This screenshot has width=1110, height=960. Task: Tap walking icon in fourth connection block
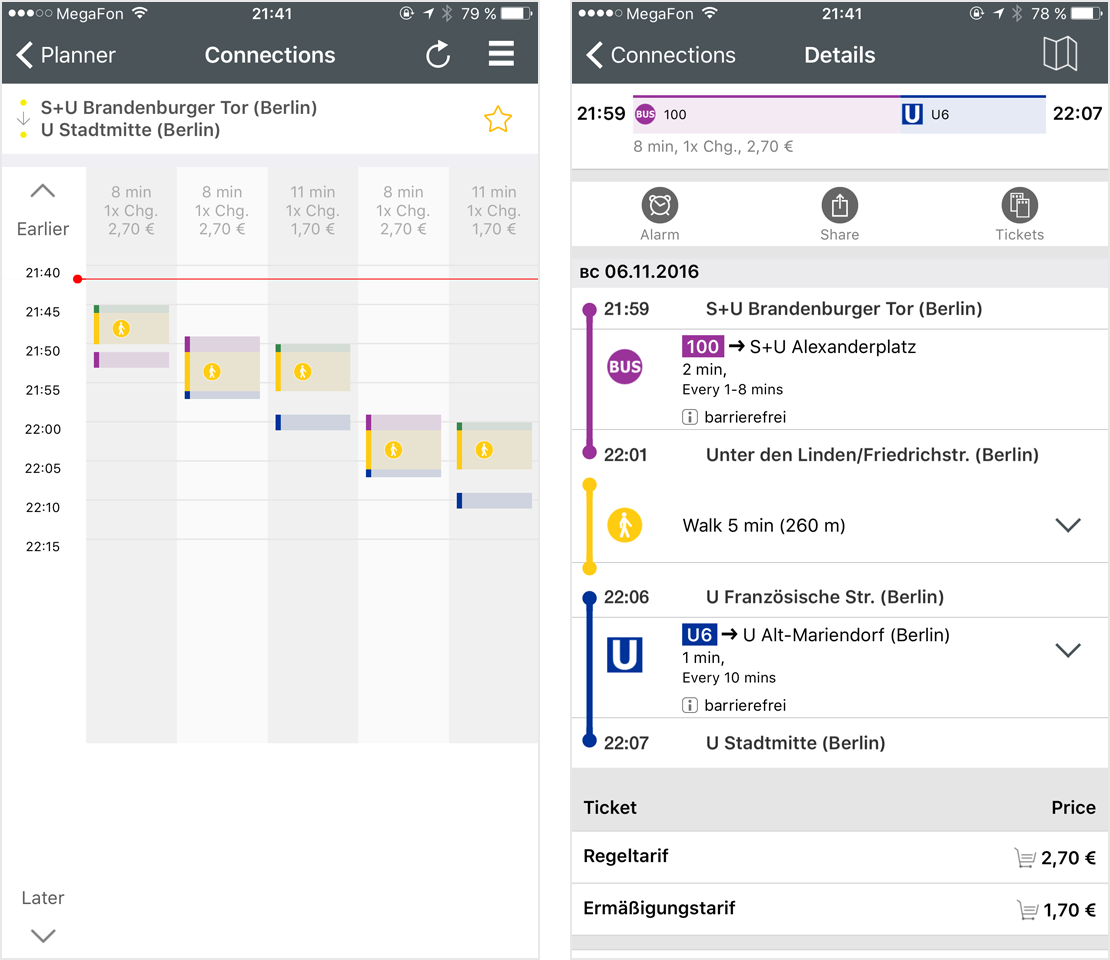[x=393, y=450]
